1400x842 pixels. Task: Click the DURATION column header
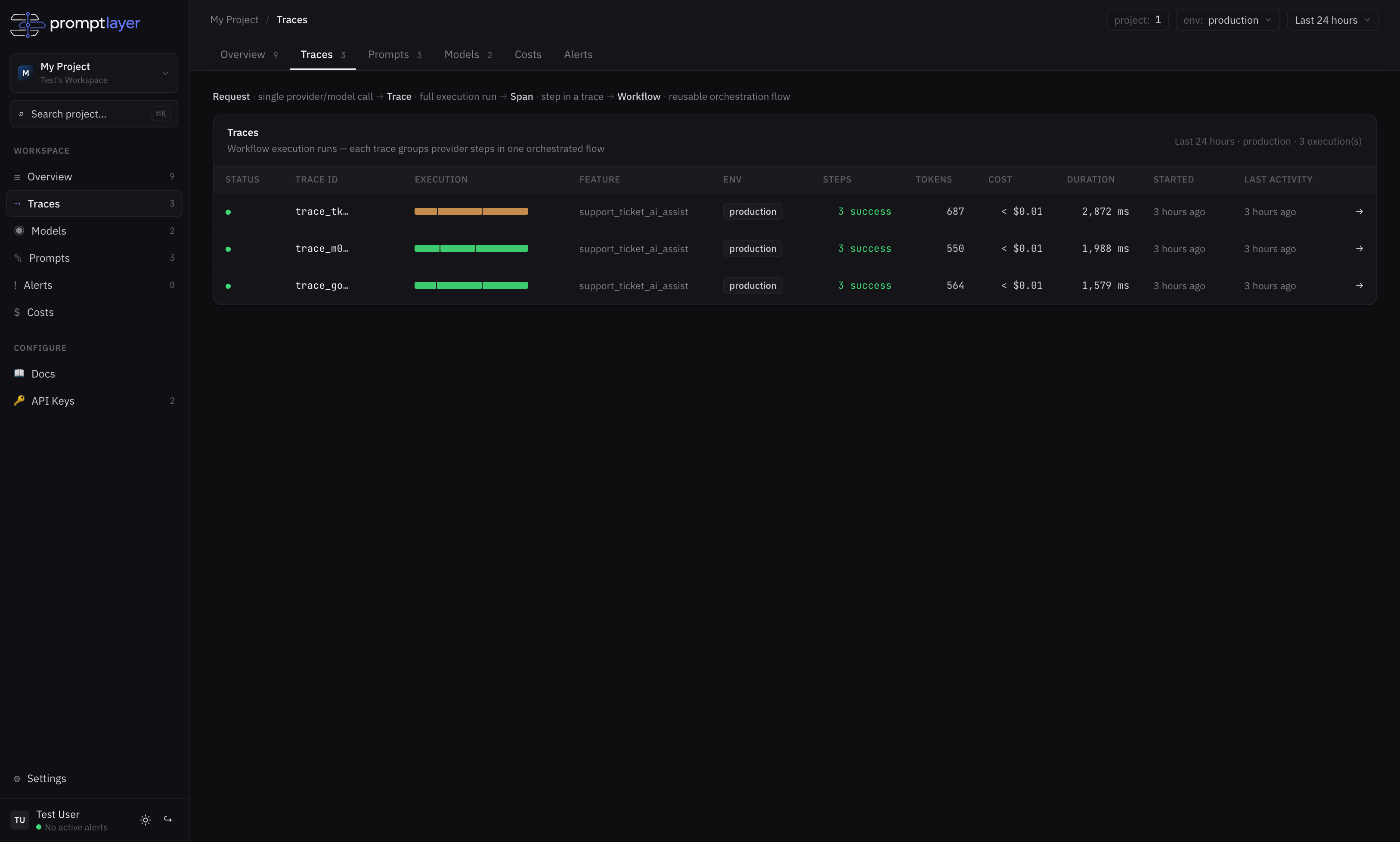pyautogui.click(x=1091, y=180)
